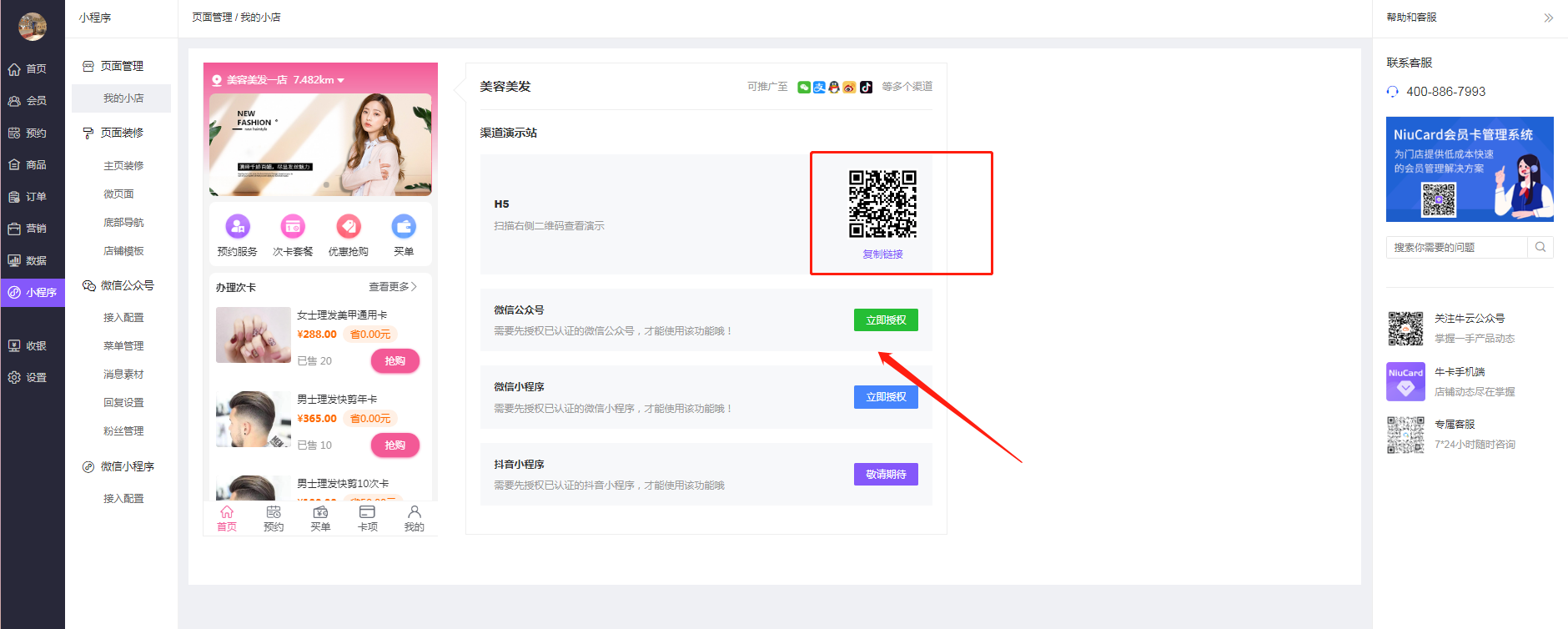1568x629 pixels.
Task: Click the H5 demo QR code image
Action: pos(882,204)
